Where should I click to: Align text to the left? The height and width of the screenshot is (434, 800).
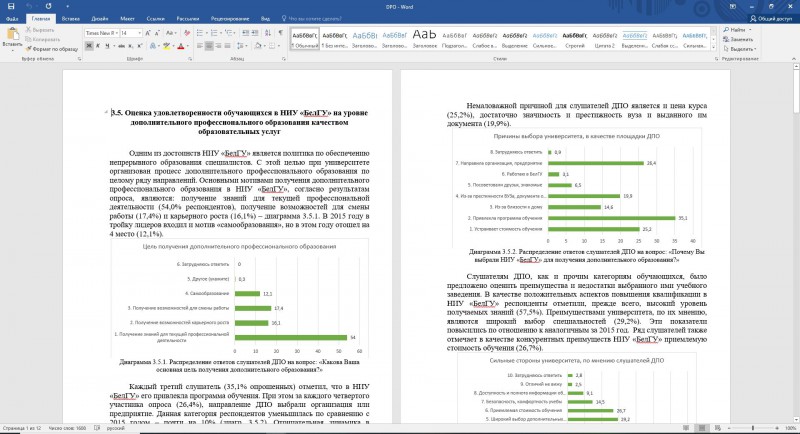[199, 46]
